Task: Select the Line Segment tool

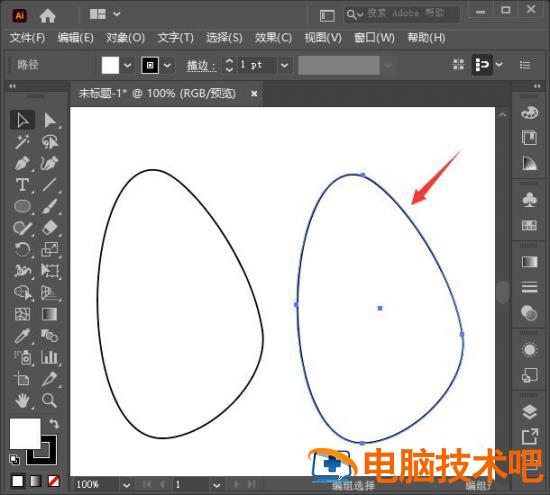Action: (x=50, y=185)
